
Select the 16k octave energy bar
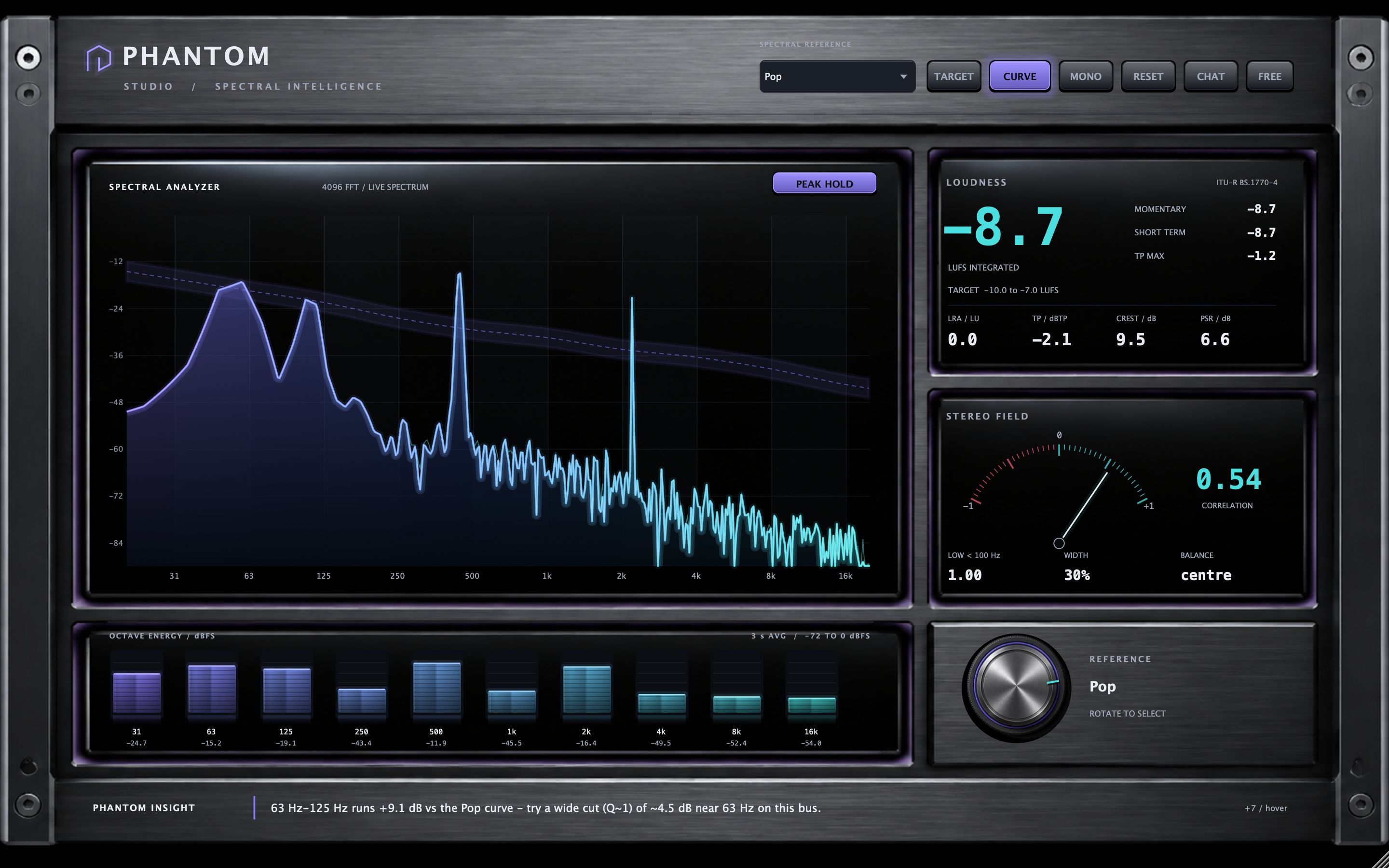[812, 705]
